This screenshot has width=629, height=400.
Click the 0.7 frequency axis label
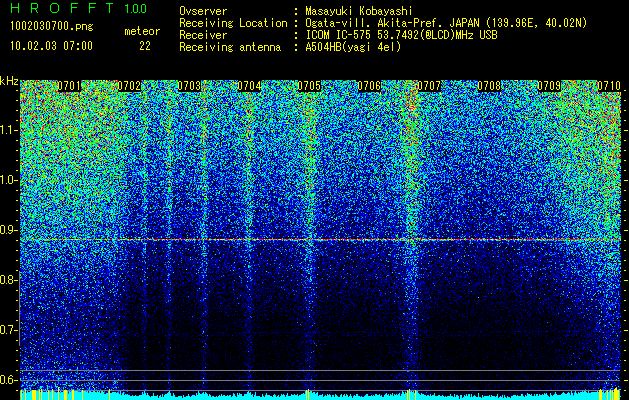click(8, 330)
